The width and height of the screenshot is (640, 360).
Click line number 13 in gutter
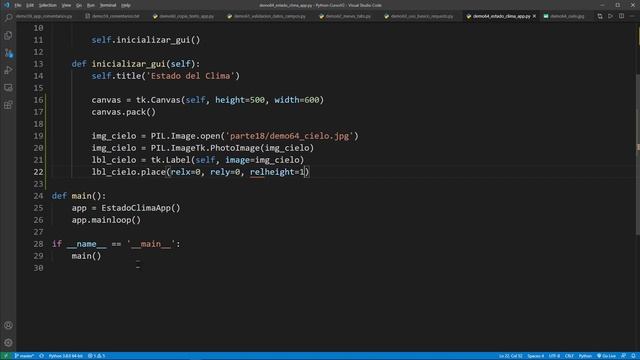38,64
